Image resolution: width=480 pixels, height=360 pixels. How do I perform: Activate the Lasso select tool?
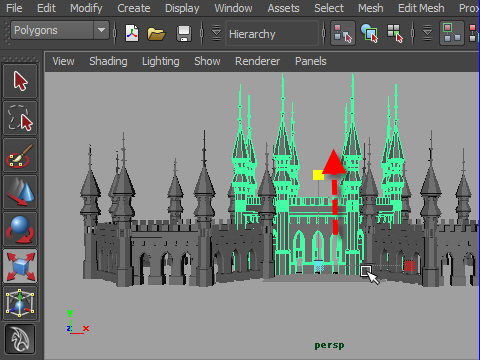20,118
